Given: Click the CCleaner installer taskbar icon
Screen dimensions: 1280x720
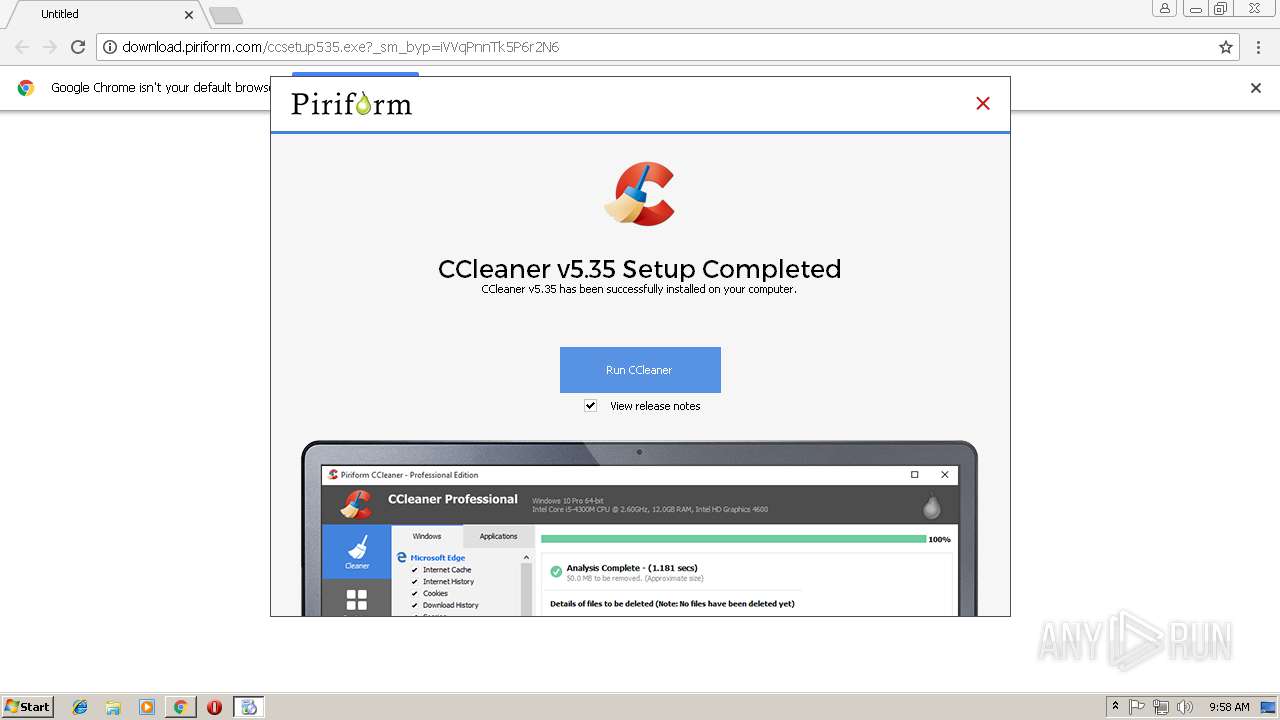Looking at the screenshot, I should click(249, 707).
